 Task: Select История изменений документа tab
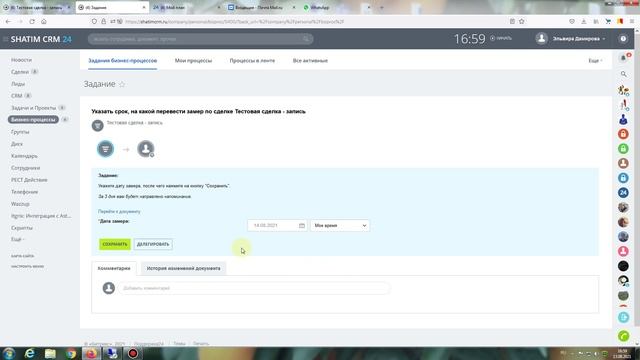pos(183,268)
